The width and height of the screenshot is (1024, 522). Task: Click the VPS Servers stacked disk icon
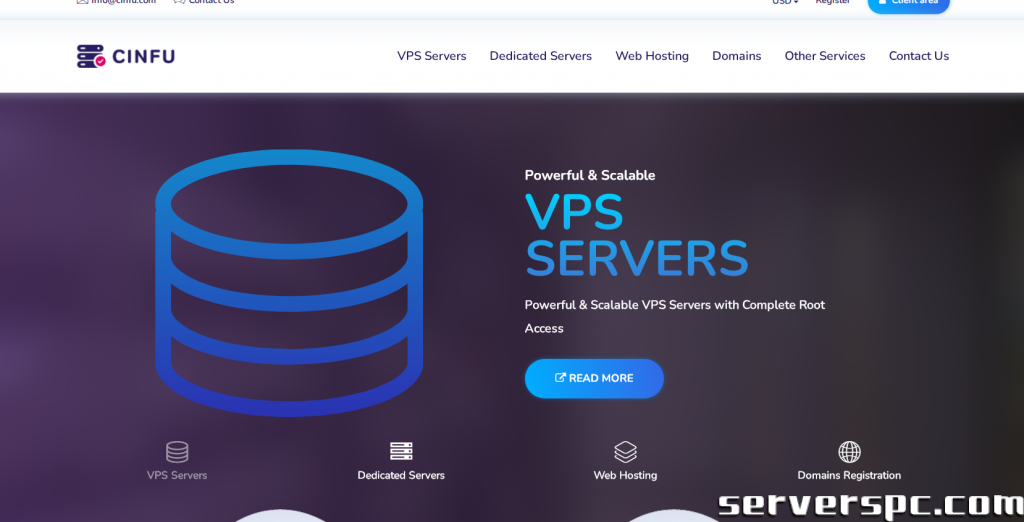177,452
